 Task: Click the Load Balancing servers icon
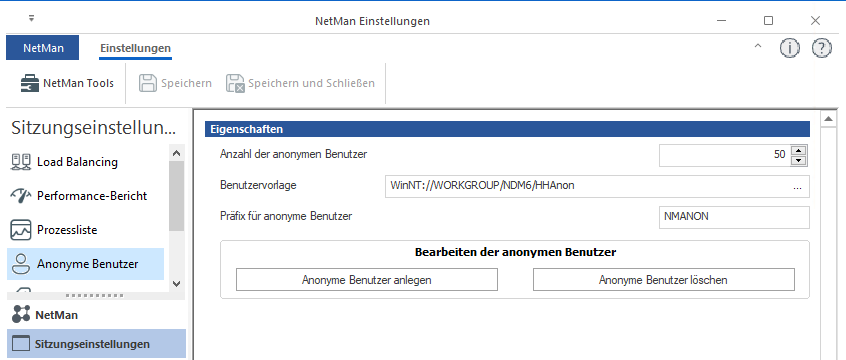coord(21,161)
